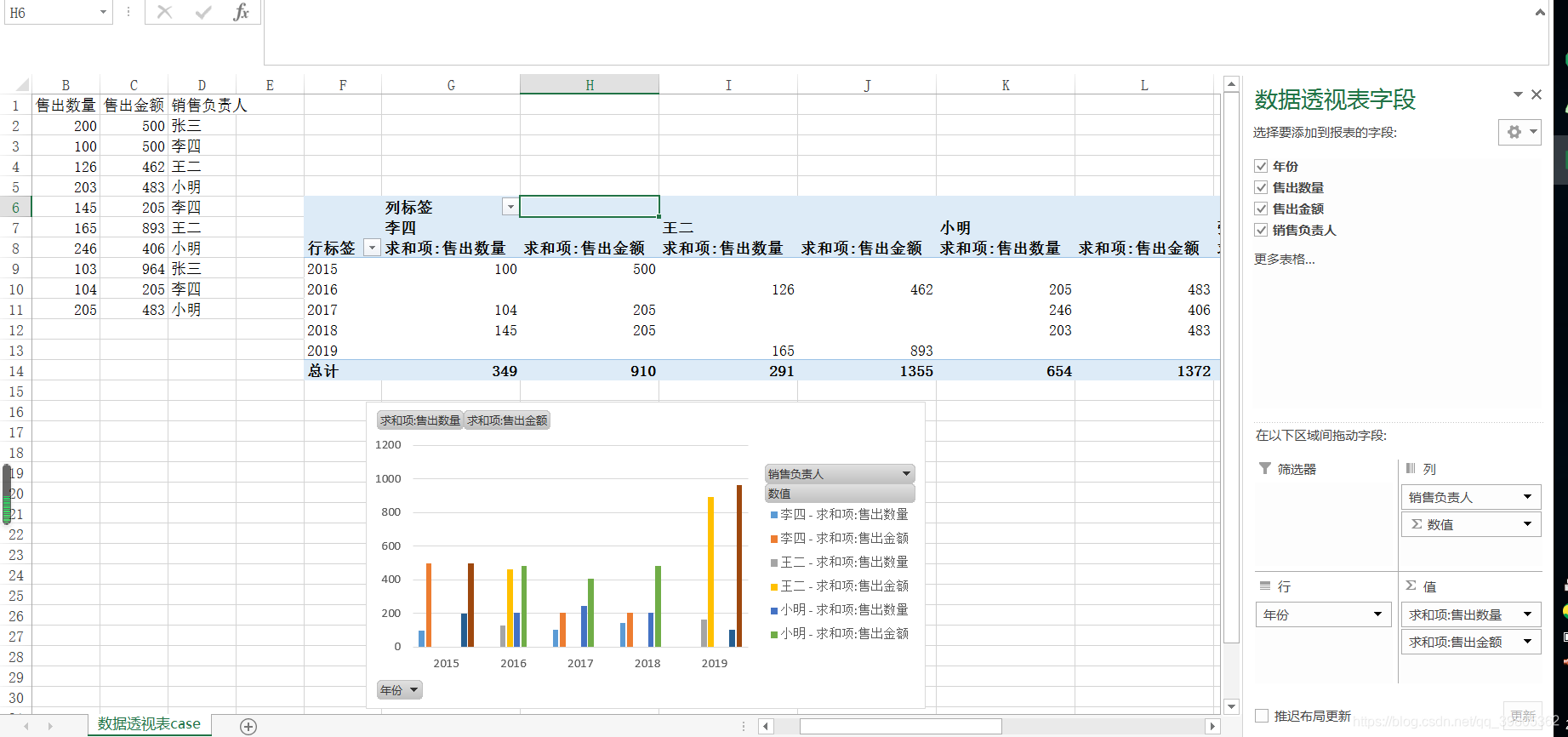
Task: Close the pivot table fields pane
Action: coord(1537,94)
